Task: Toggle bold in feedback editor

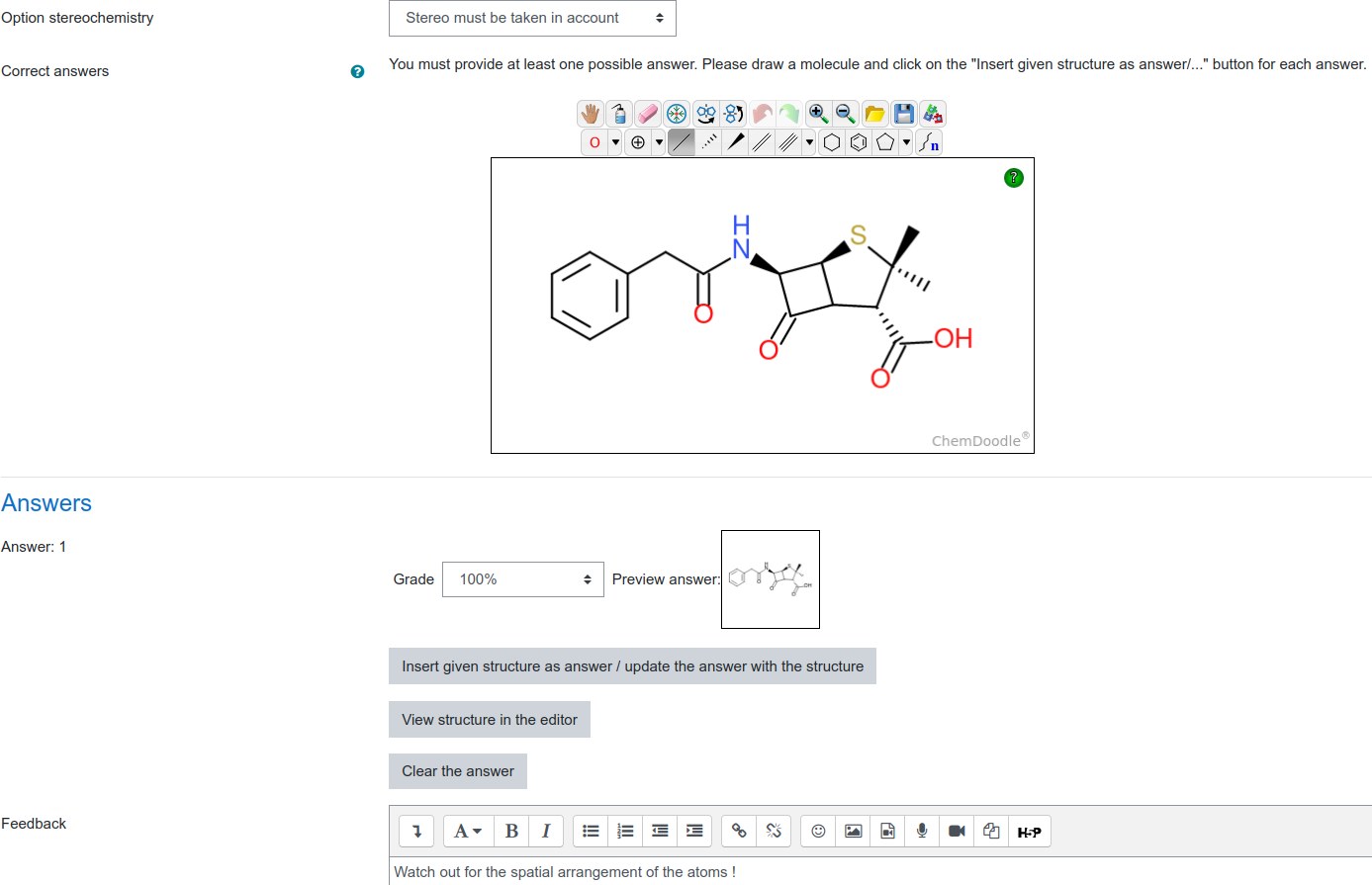Action: coord(511,832)
